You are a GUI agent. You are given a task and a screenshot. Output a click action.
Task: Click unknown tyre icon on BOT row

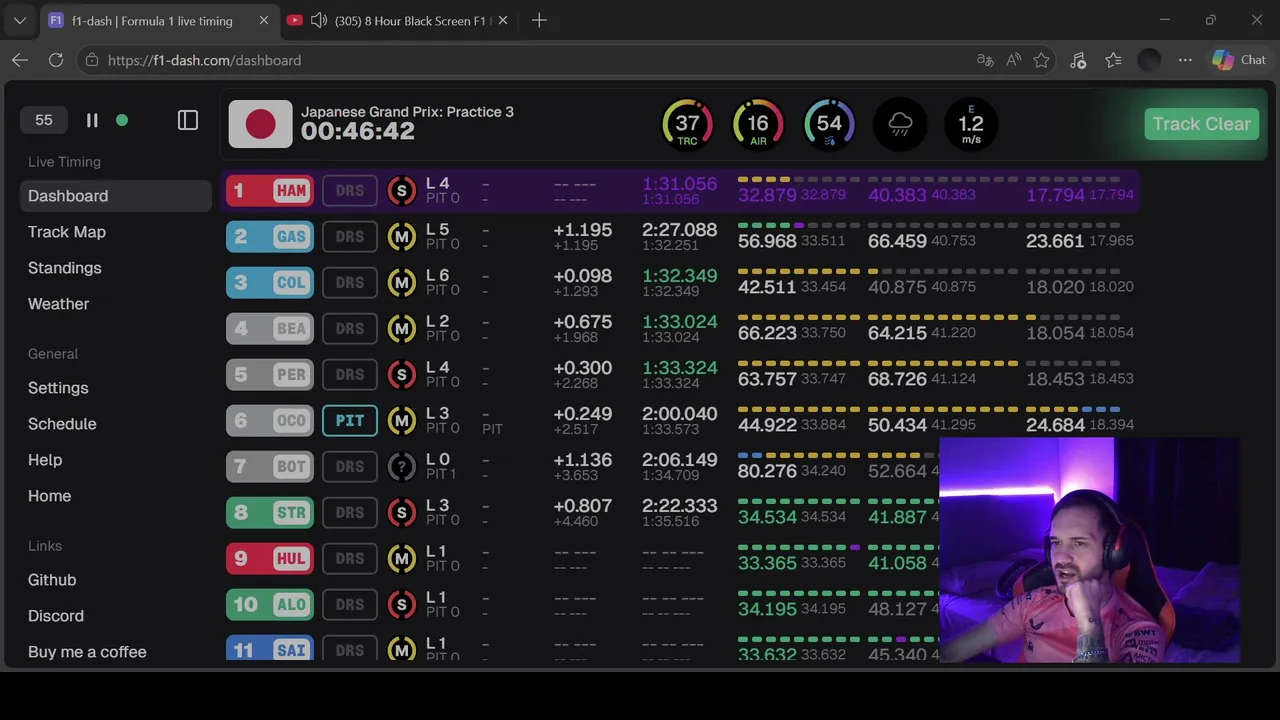(x=402, y=466)
